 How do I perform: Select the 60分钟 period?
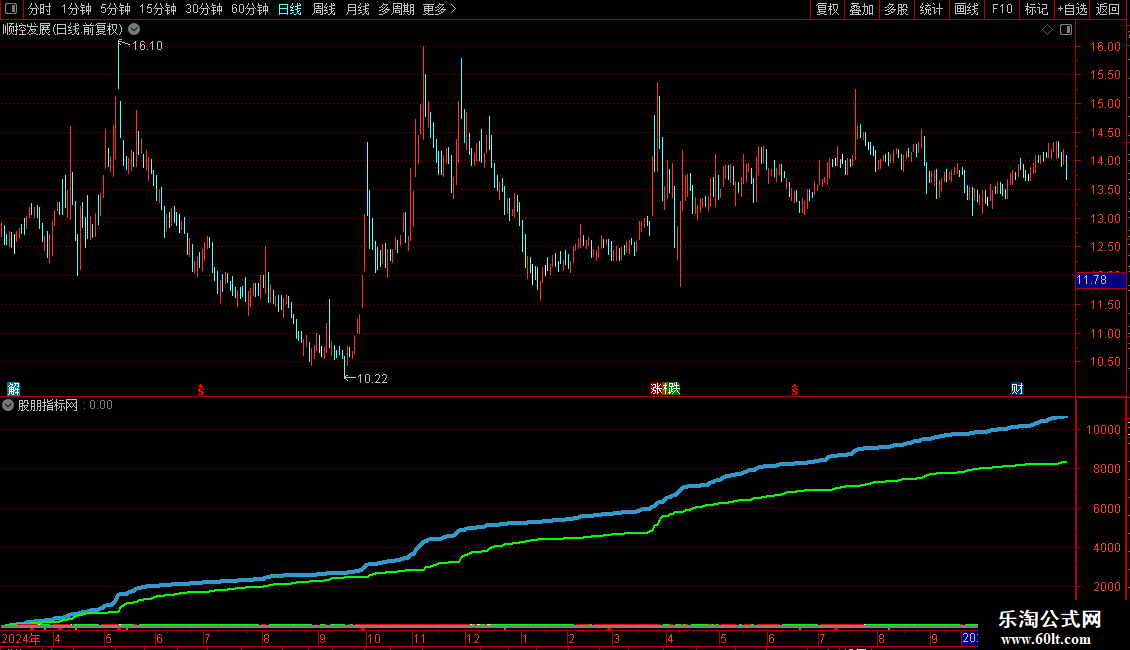tap(249, 9)
